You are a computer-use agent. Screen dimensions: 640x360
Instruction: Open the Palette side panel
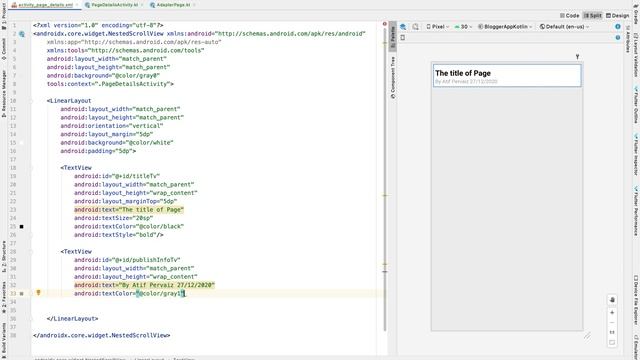point(393,38)
